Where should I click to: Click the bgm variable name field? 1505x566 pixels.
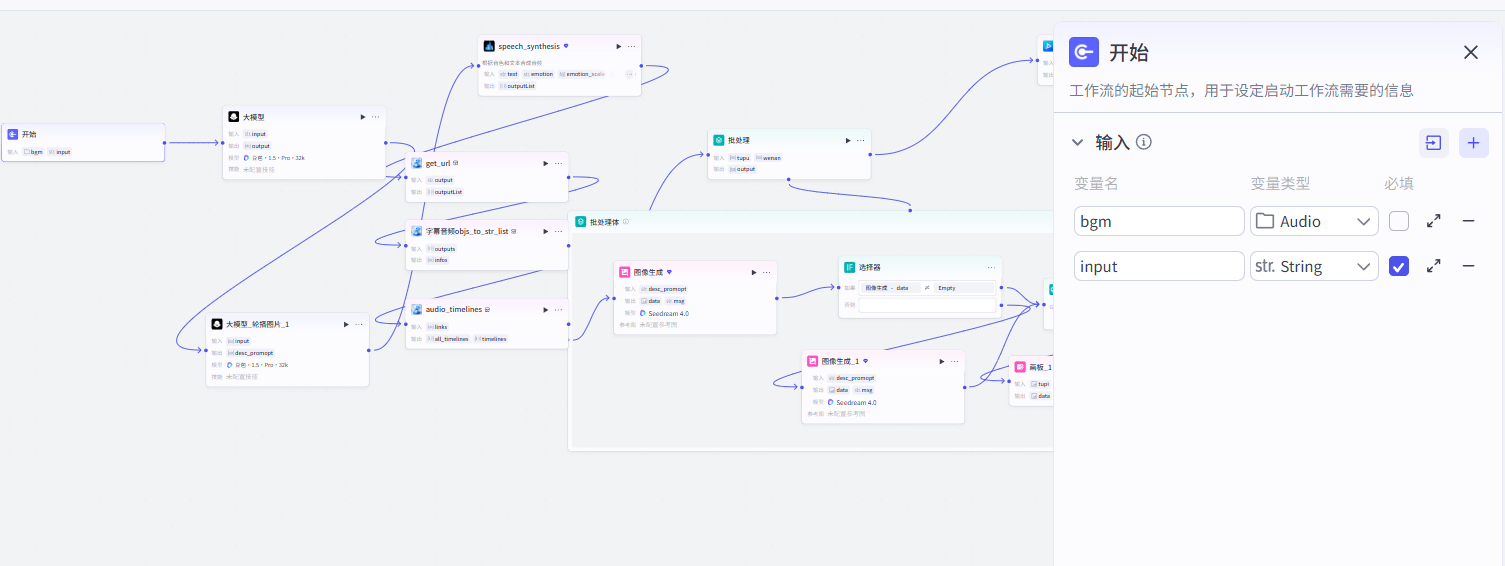tap(1159, 221)
